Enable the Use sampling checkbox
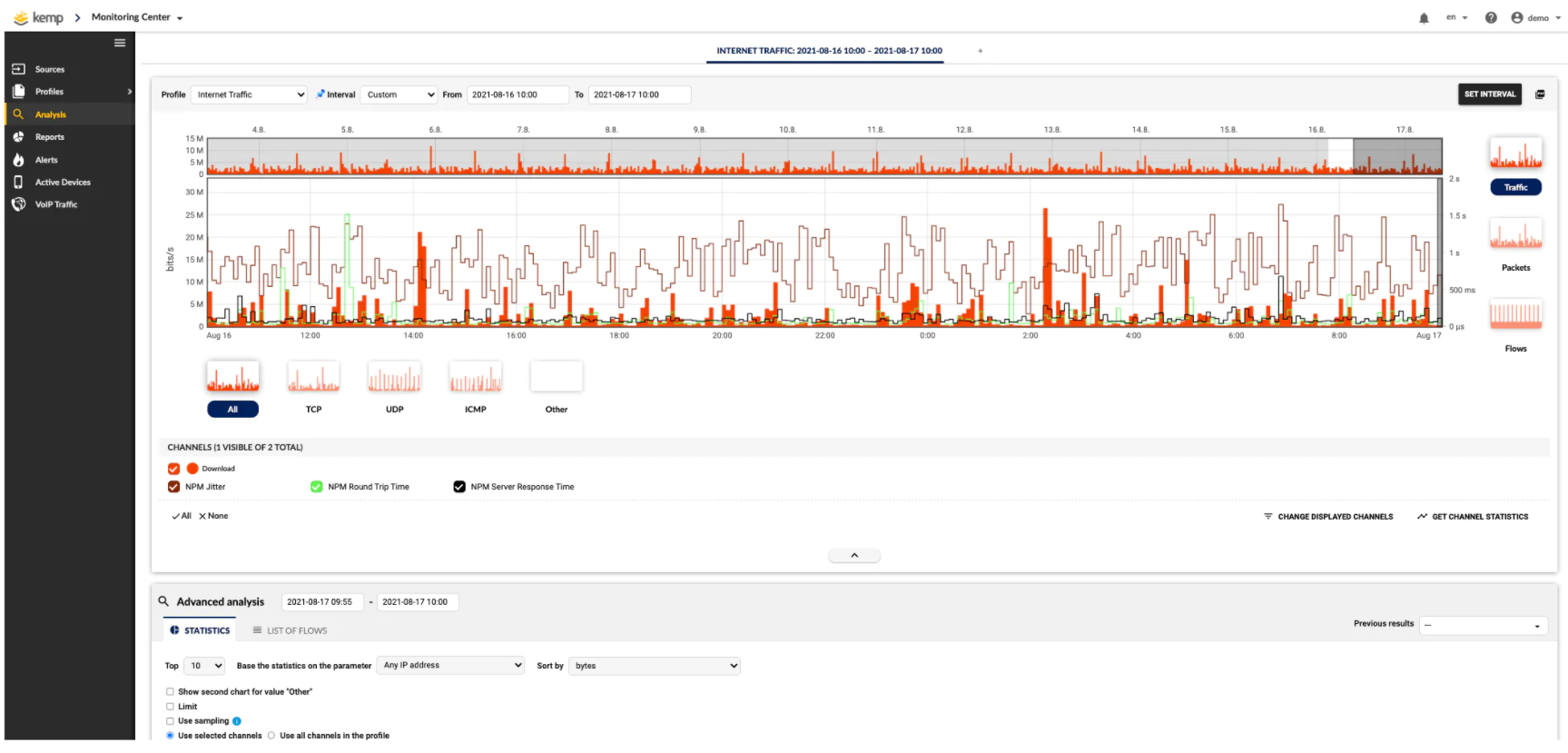Viewport: 1568px width, 753px height. pyautogui.click(x=170, y=721)
